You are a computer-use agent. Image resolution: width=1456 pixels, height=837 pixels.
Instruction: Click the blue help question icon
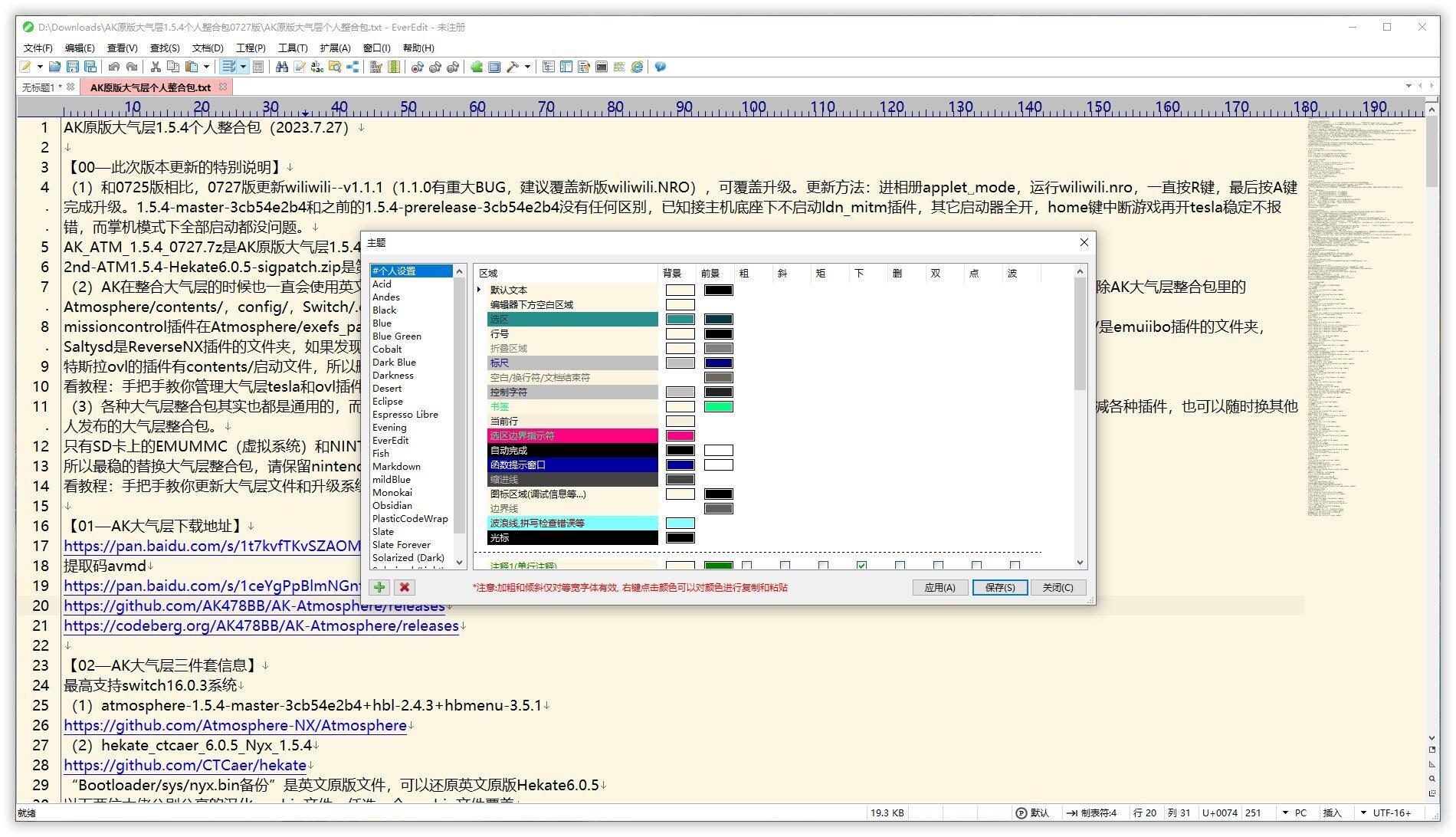660,67
